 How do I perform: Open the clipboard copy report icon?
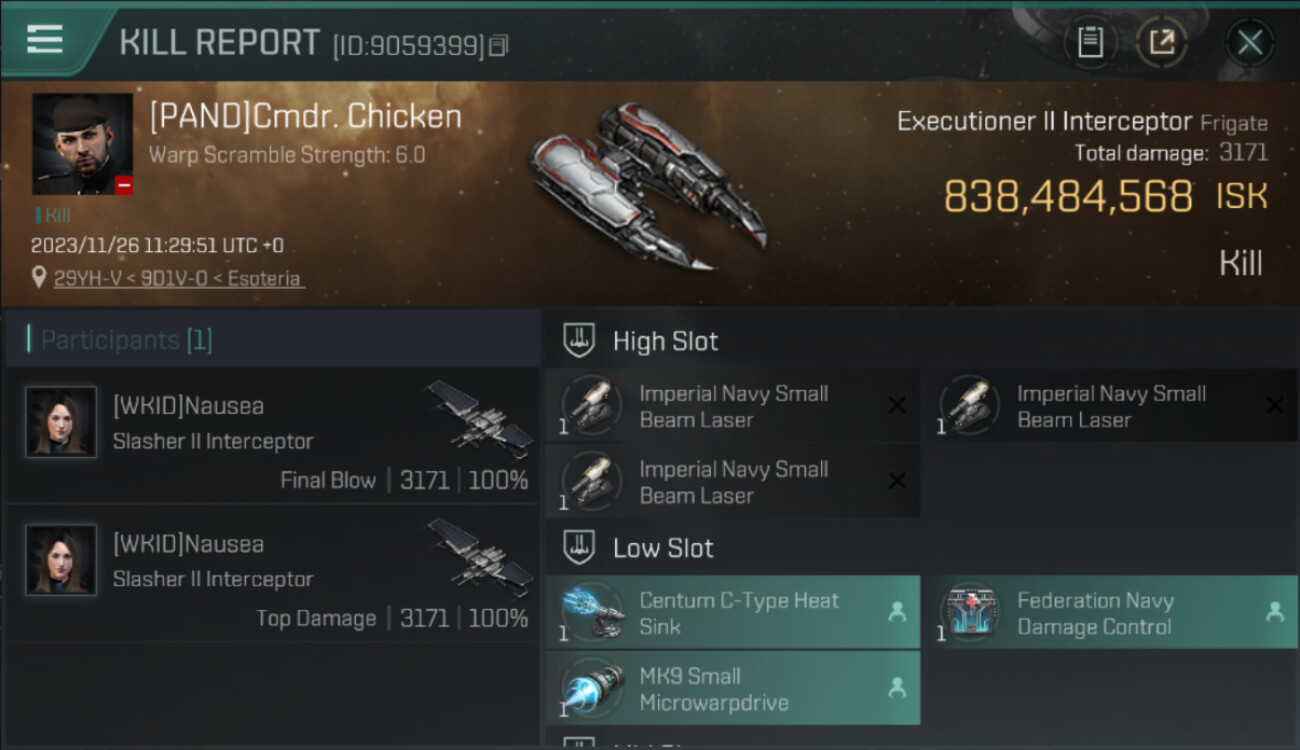[x=1090, y=42]
